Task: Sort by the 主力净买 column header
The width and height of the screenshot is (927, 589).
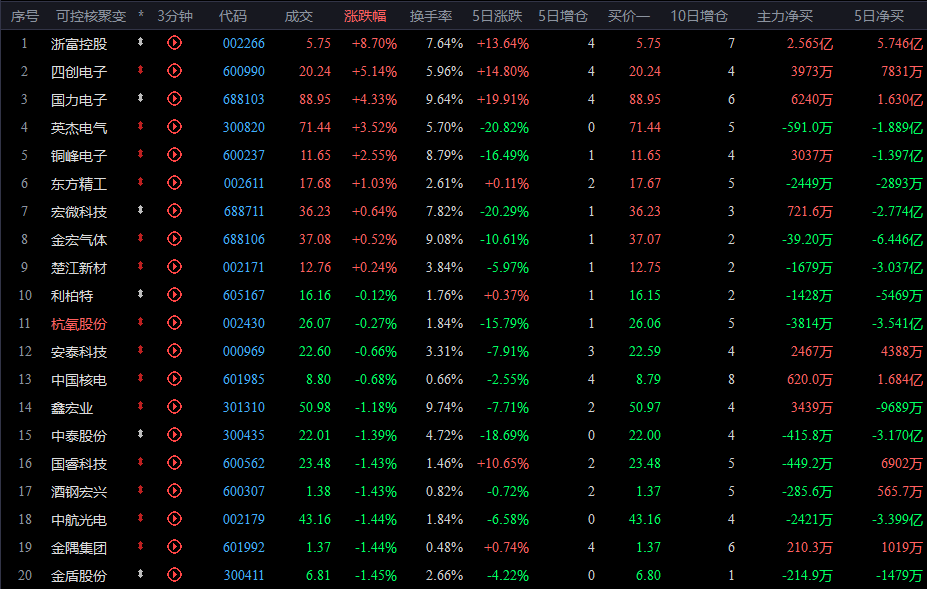Action: tap(785, 16)
